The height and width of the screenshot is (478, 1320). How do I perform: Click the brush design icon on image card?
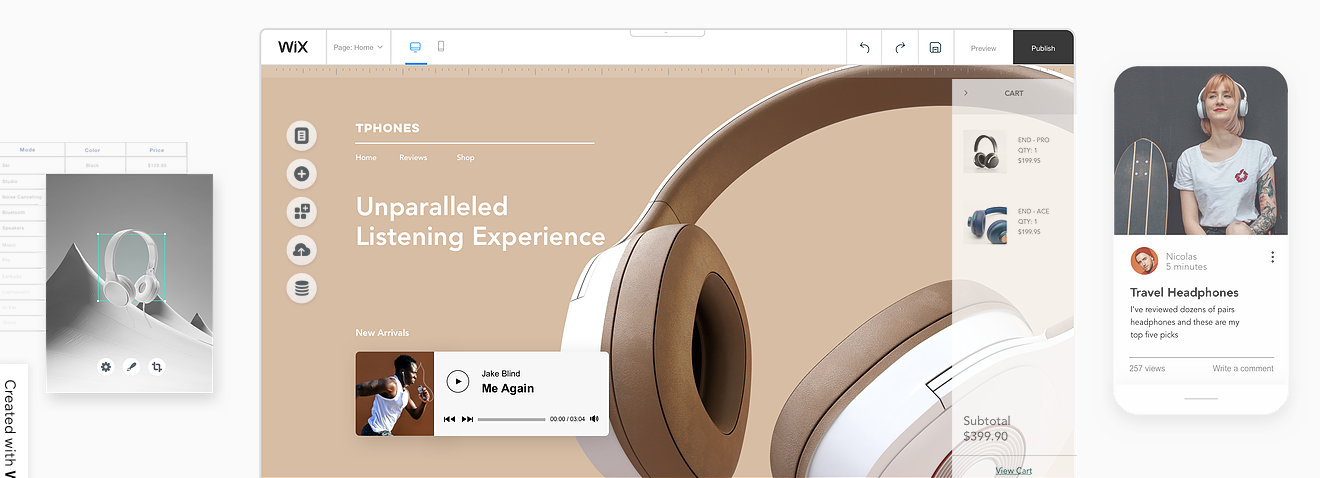pyautogui.click(x=131, y=367)
